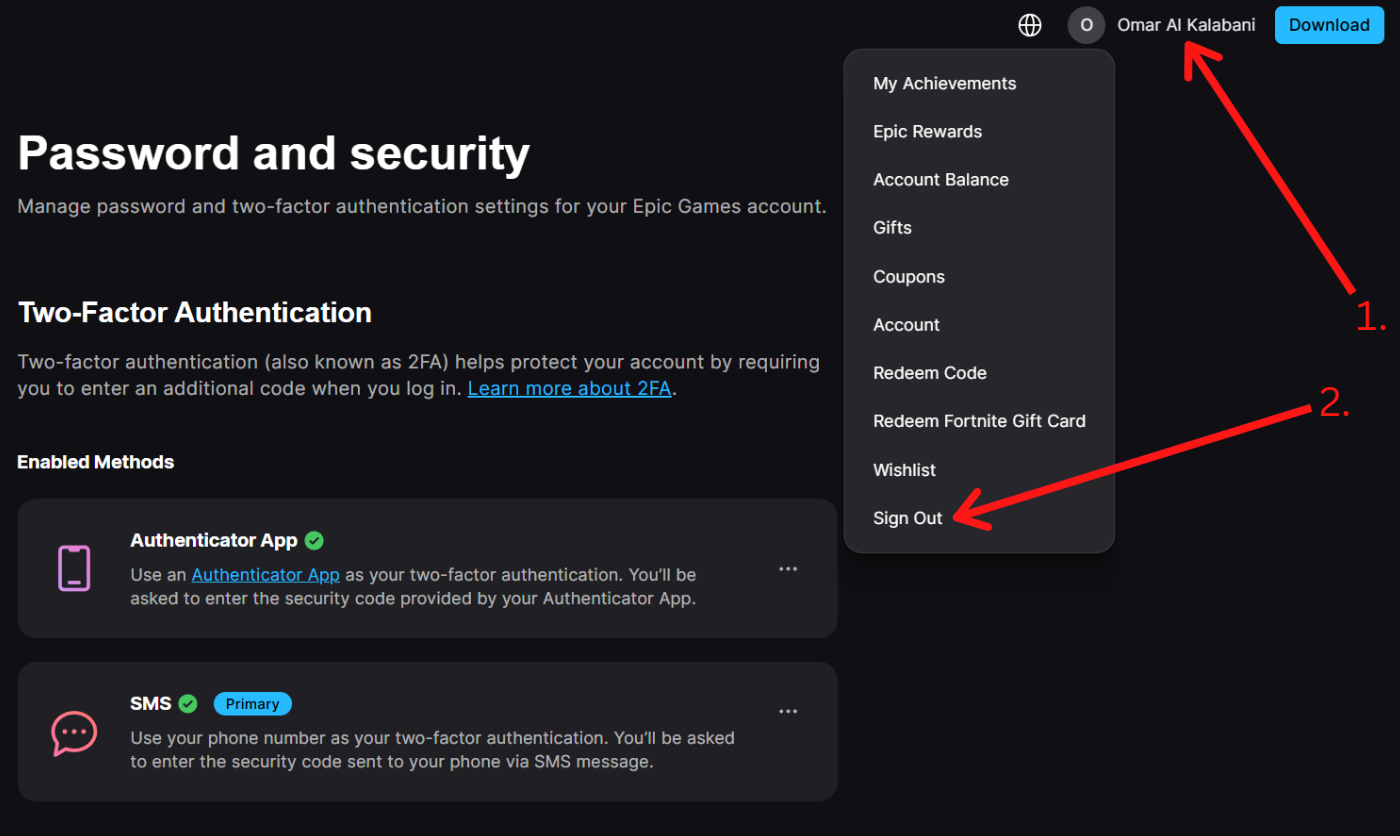
Task: Click the purple phone Authenticator App icon
Action: pos(74,568)
